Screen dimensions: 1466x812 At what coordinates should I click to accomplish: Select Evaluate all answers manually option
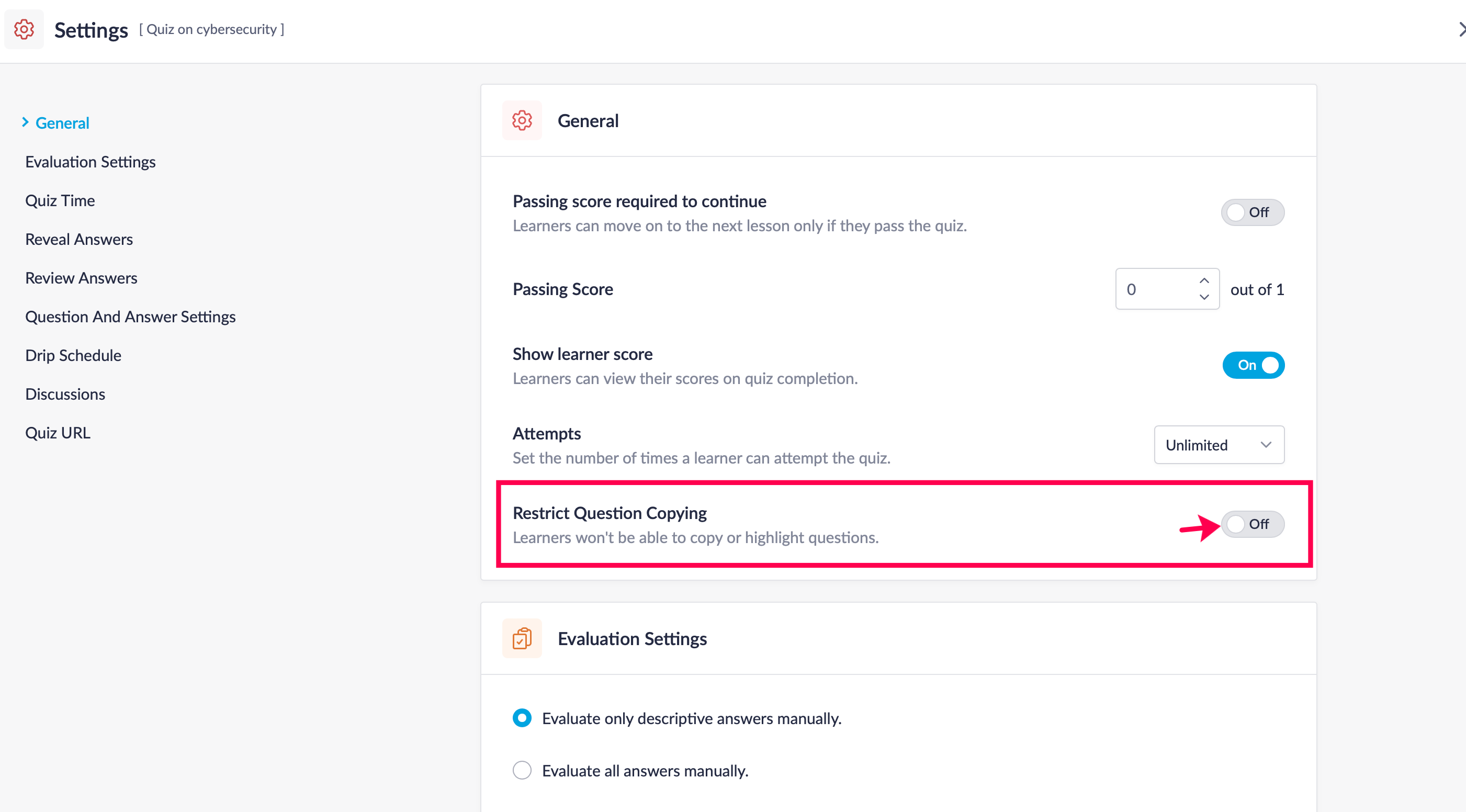(522, 771)
